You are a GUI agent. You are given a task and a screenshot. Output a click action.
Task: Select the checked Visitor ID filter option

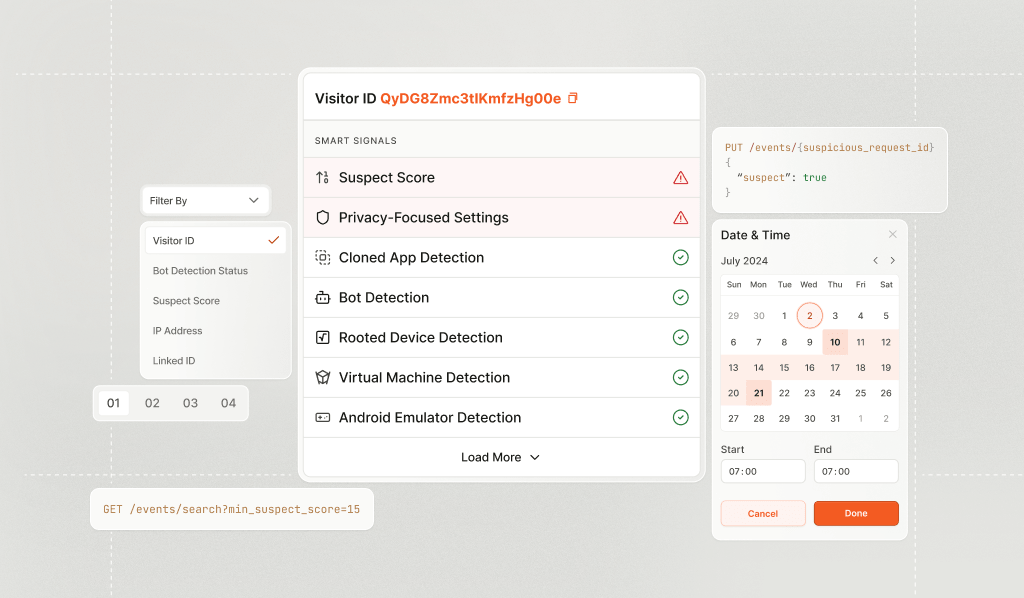tap(215, 241)
